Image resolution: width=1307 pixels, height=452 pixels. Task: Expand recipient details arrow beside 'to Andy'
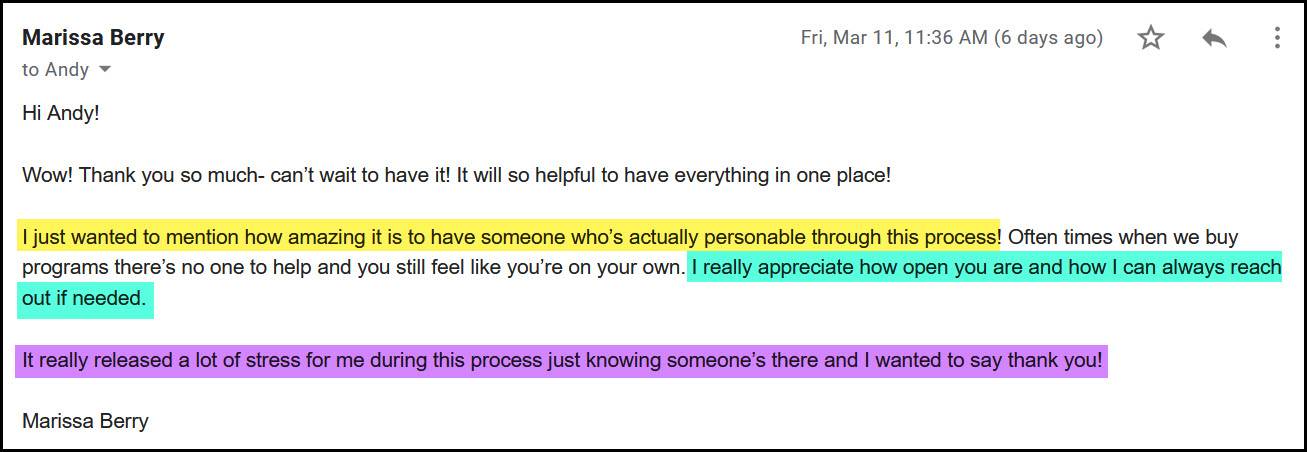point(105,70)
